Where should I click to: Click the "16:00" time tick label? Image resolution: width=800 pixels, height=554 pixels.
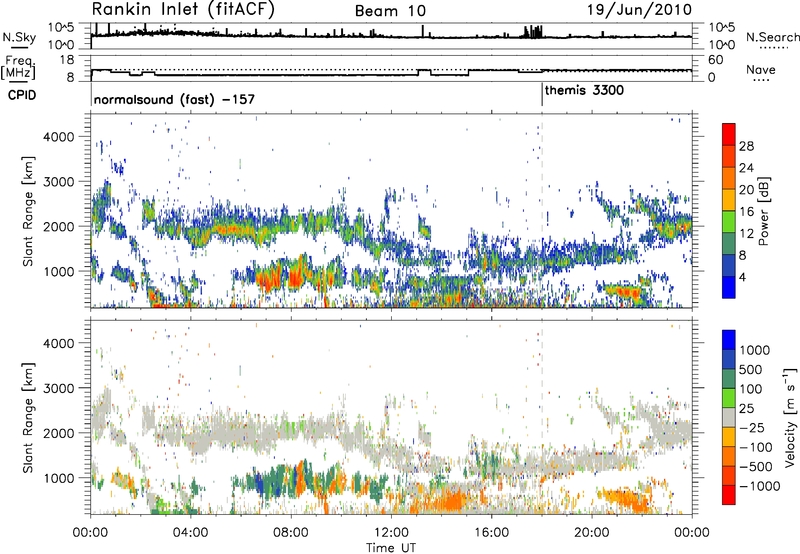[491, 533]
